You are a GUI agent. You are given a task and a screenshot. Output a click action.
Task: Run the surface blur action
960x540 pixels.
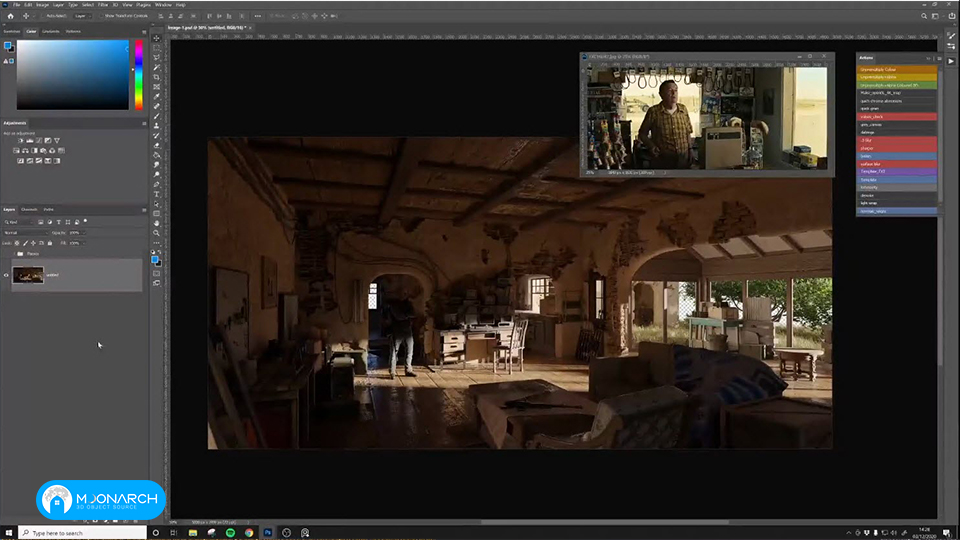[x=896, y=164]
